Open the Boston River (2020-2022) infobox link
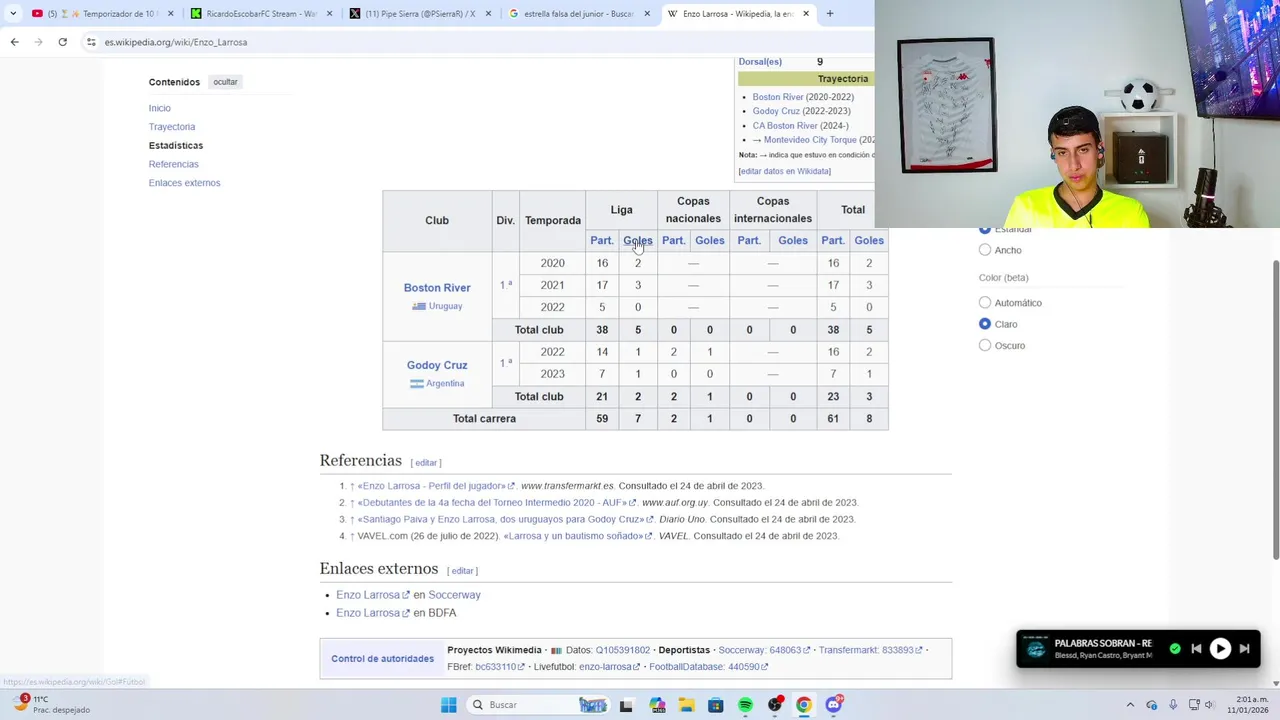Viewport: 1280px width, 720px height. point(778,97)
